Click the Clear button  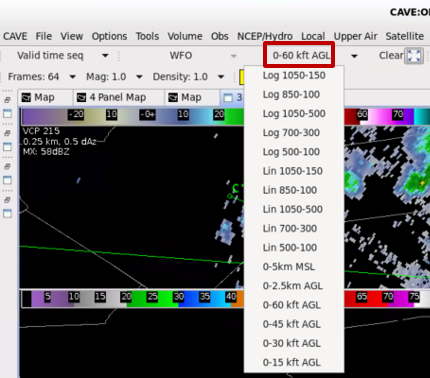(391, 55)
